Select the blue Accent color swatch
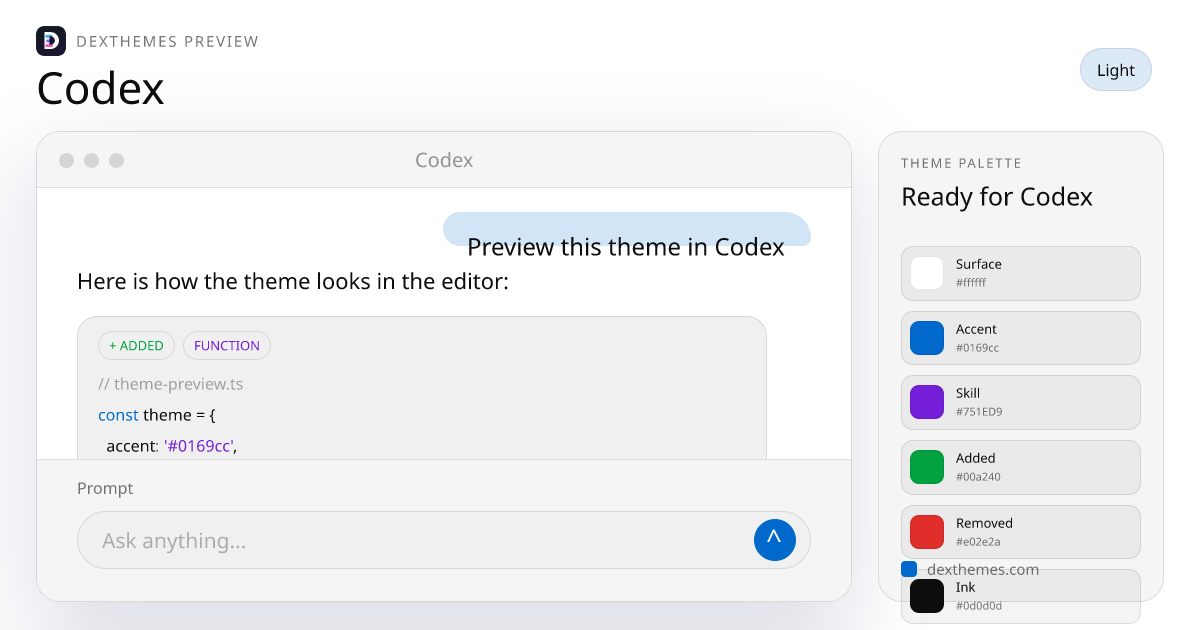This screenshot has height=630, width=1200. (927, 338)
